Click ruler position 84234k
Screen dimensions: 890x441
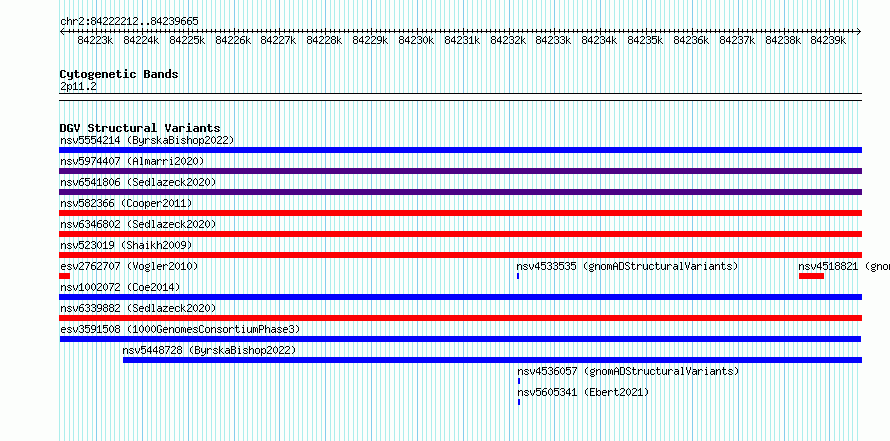[x=600, y=40]
